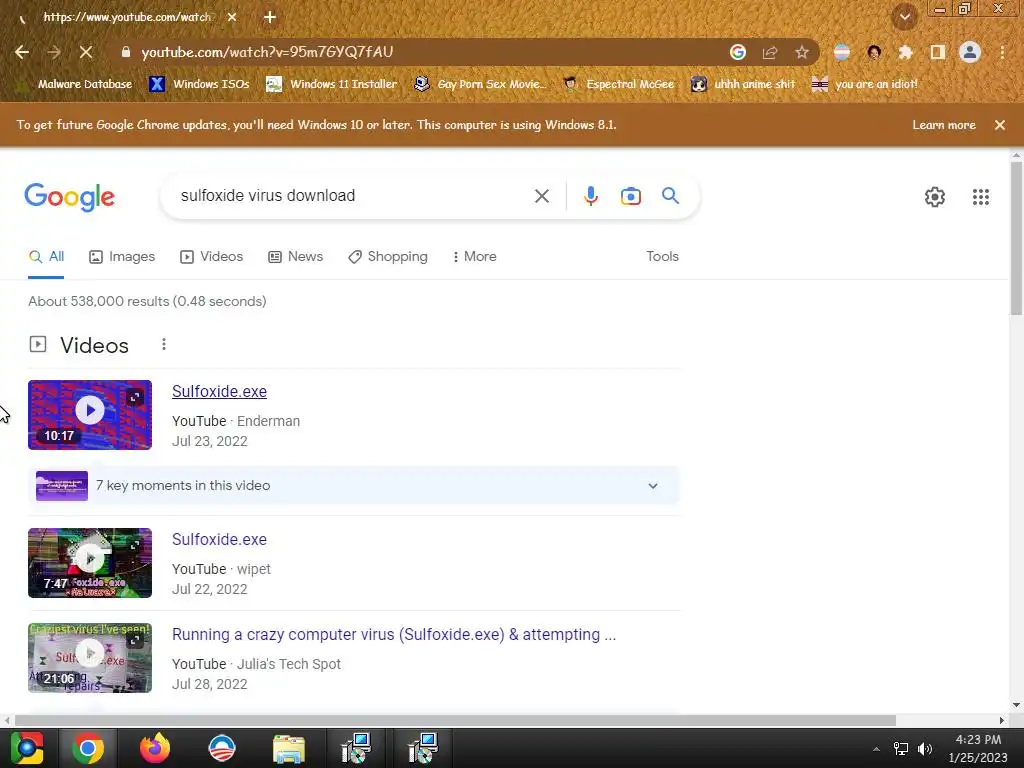Open Espectral McGee bookmark
The image size is (1024, 768).
tap(618, 84)
